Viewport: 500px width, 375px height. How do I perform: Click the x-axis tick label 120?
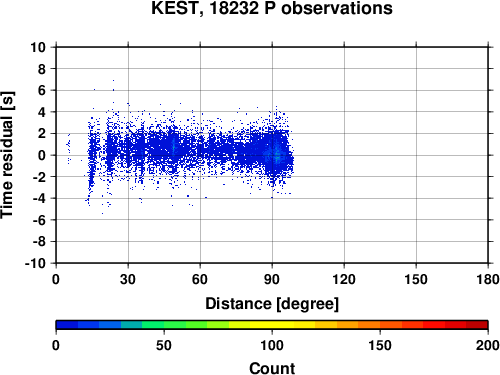(x=344, y=279)
